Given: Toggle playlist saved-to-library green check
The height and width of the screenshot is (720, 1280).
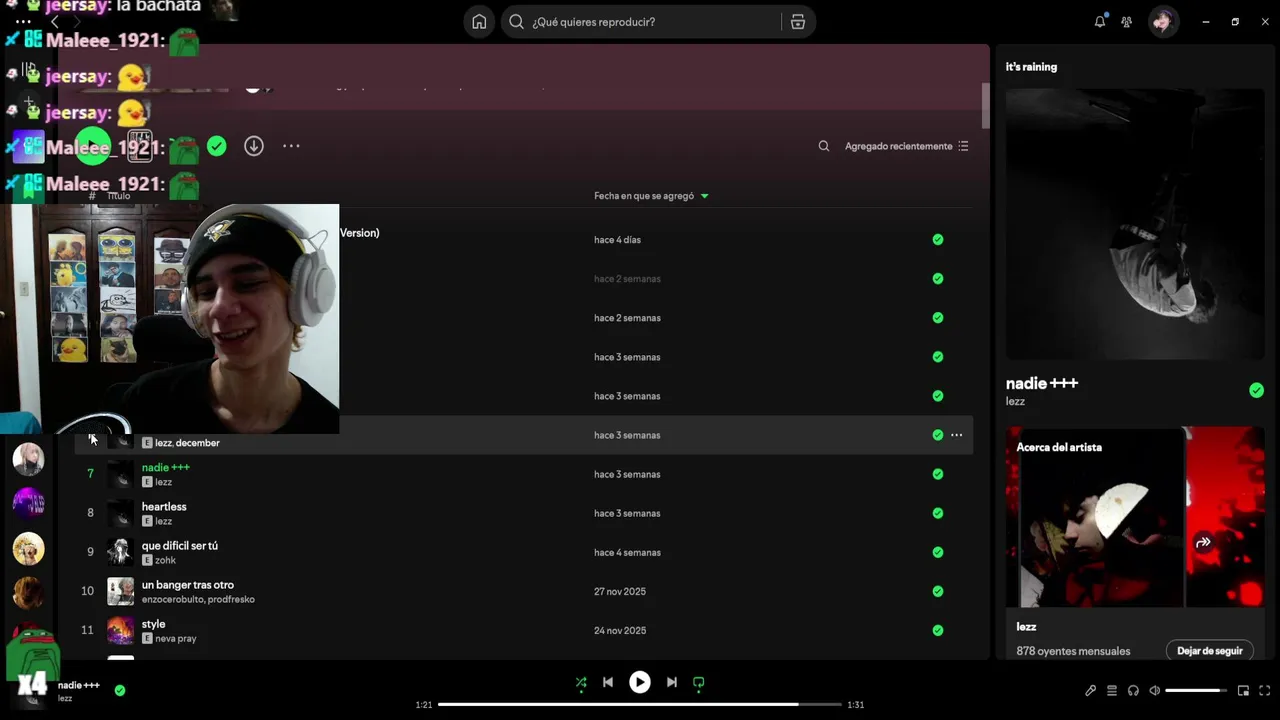Looking at the screenshot, I should click(217, 146).
